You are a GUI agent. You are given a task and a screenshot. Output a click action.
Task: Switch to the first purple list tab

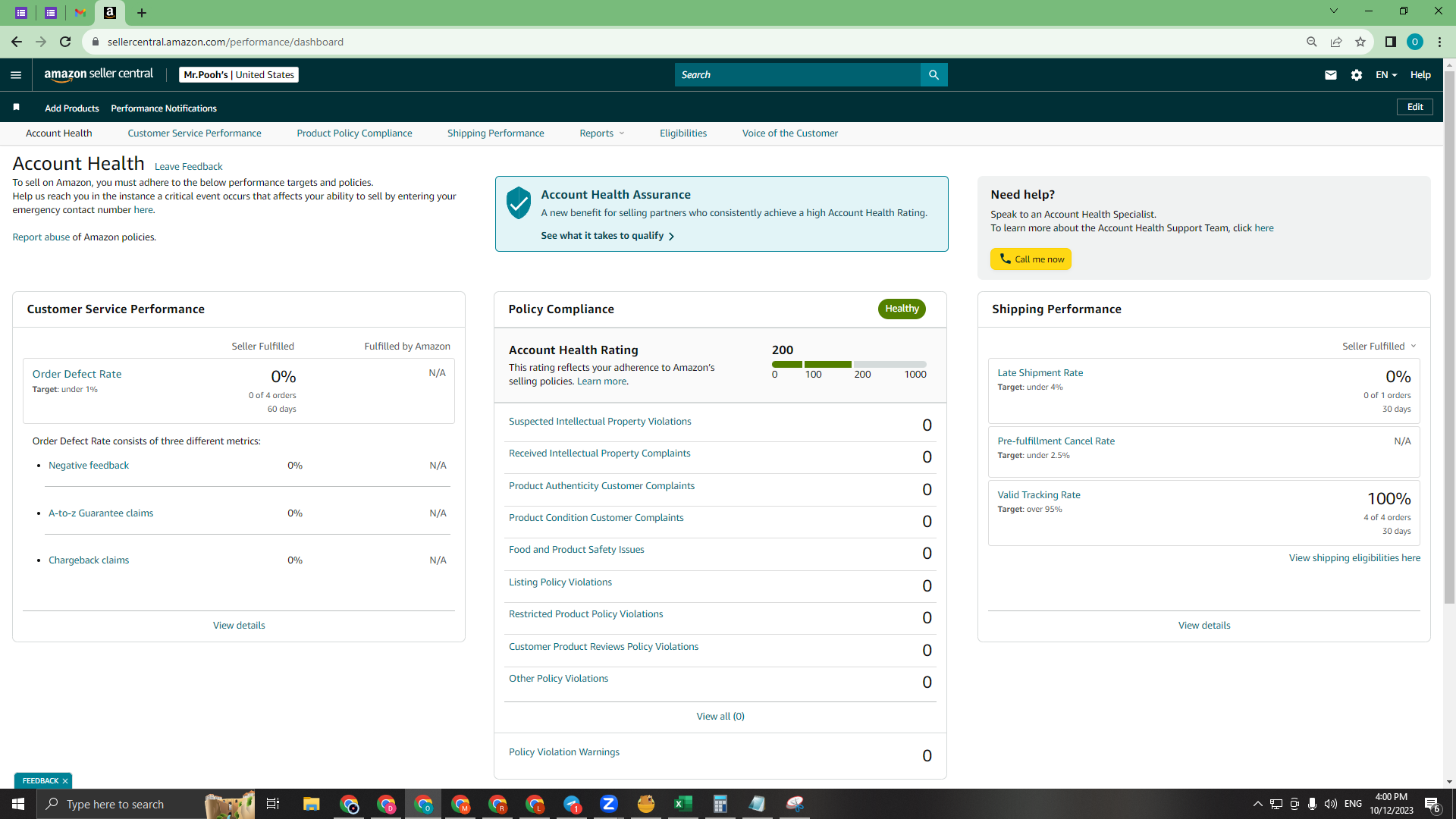click(x=21, y=13)
